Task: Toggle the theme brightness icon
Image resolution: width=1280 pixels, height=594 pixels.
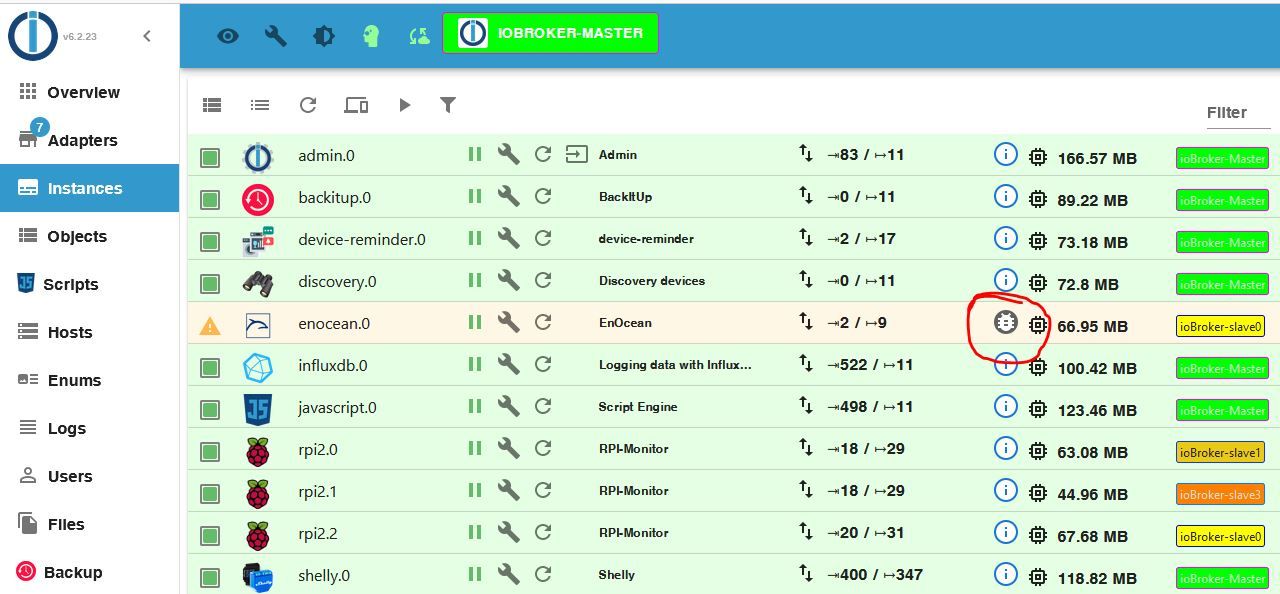Action: pyautogui.click(x=324, y=36)
